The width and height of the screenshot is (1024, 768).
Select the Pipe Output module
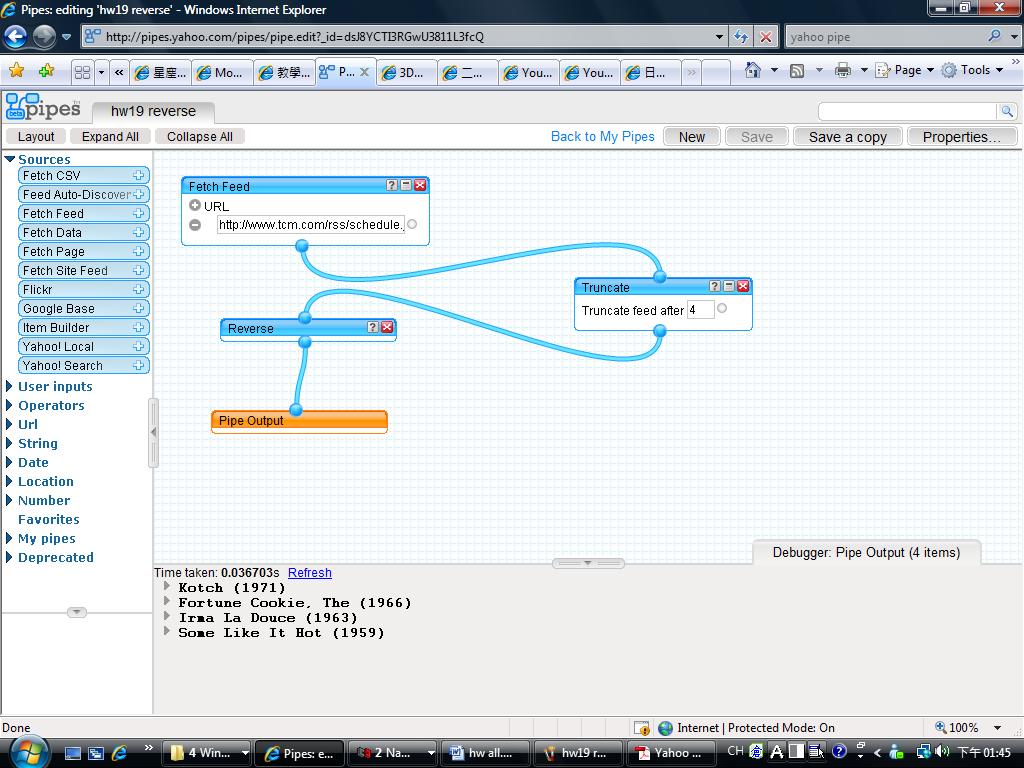(299, 421)
